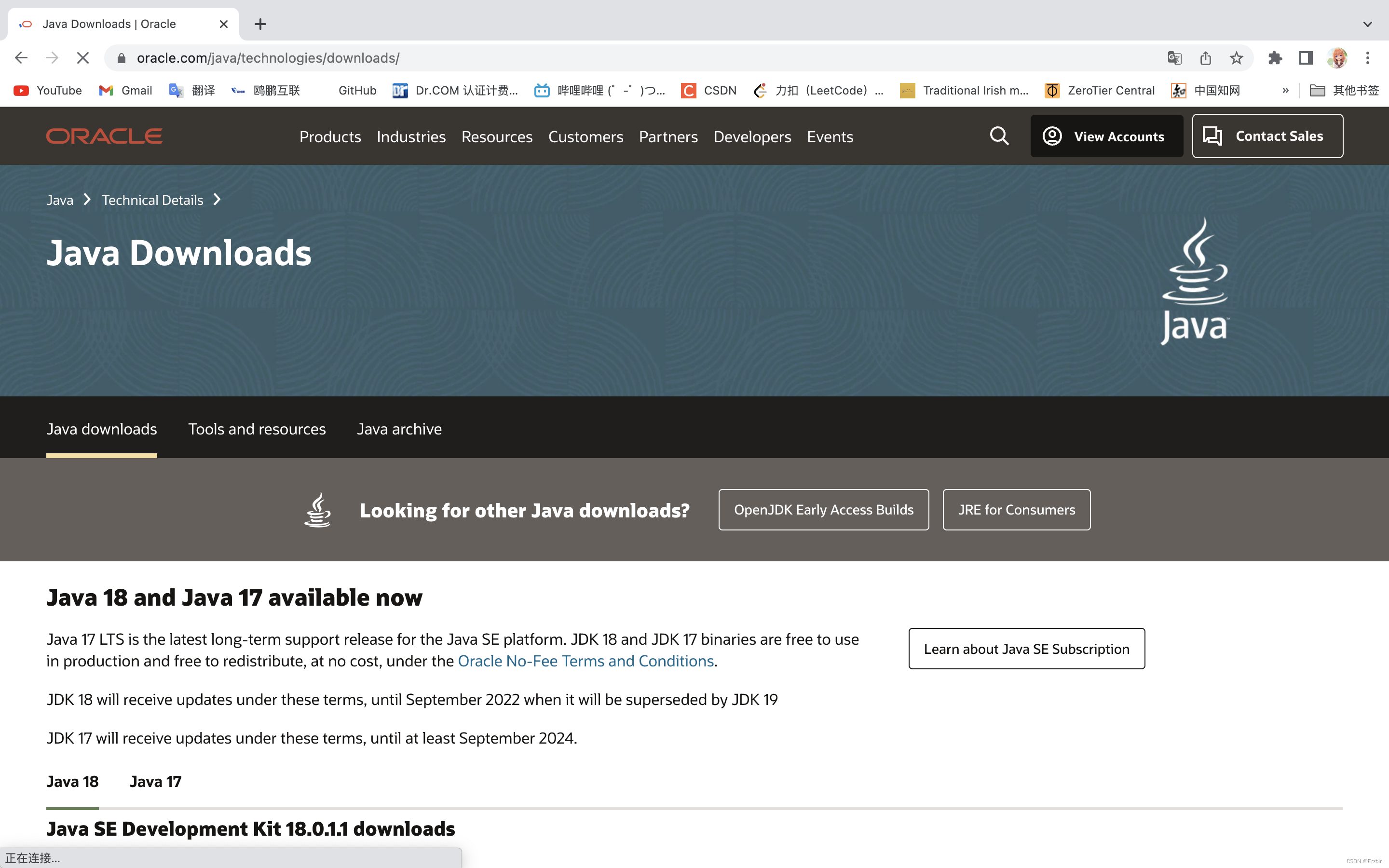Screen dimensions: 1389x868
Task: Click the Oracle logo
Action: point(105,136)
